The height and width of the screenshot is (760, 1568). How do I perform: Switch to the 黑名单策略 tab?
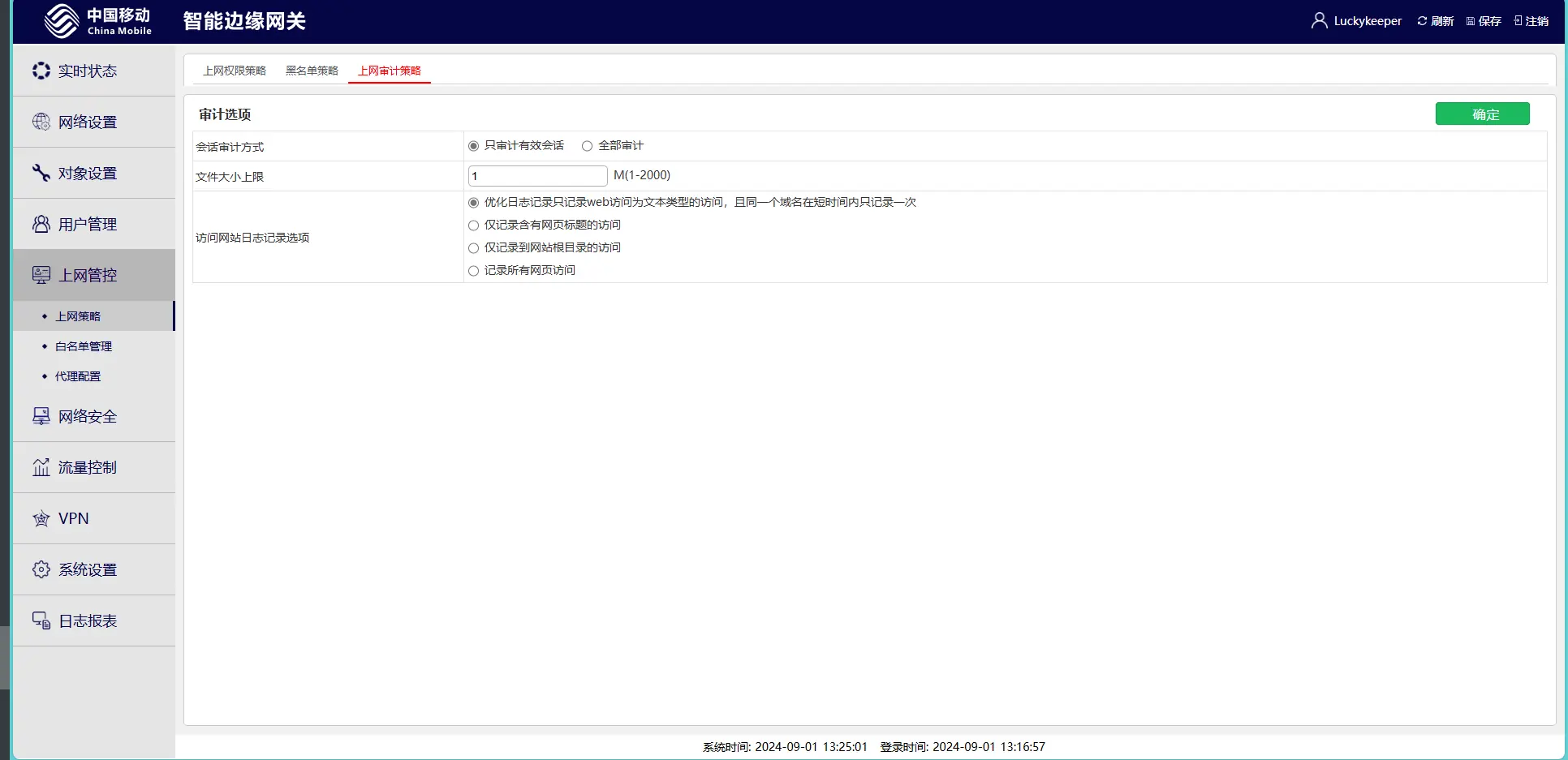tap(312, 71)
